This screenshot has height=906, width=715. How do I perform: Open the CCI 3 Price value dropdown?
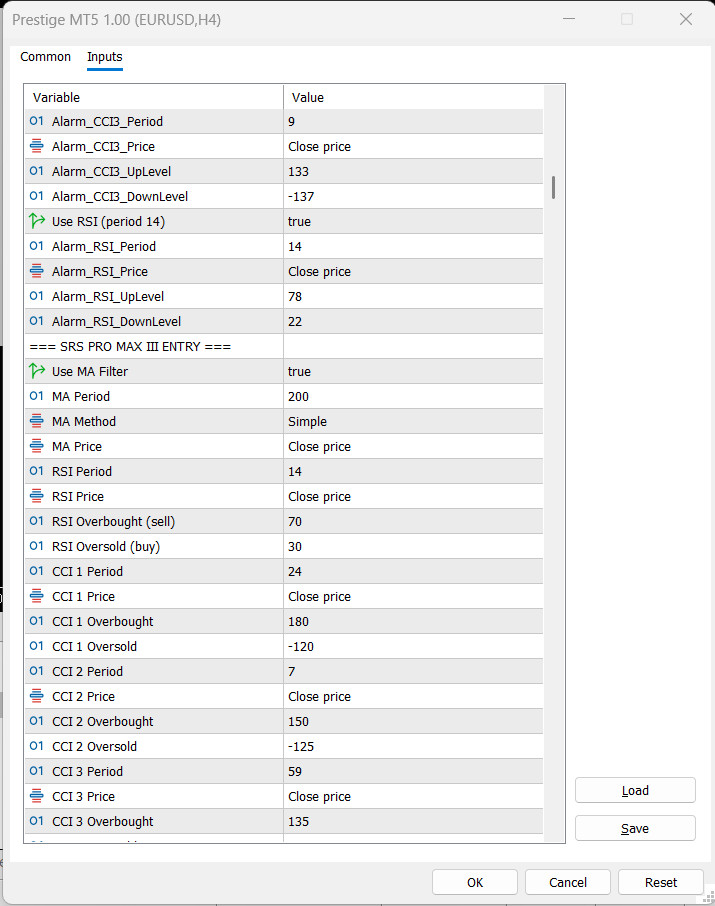(x=413, y=796)
